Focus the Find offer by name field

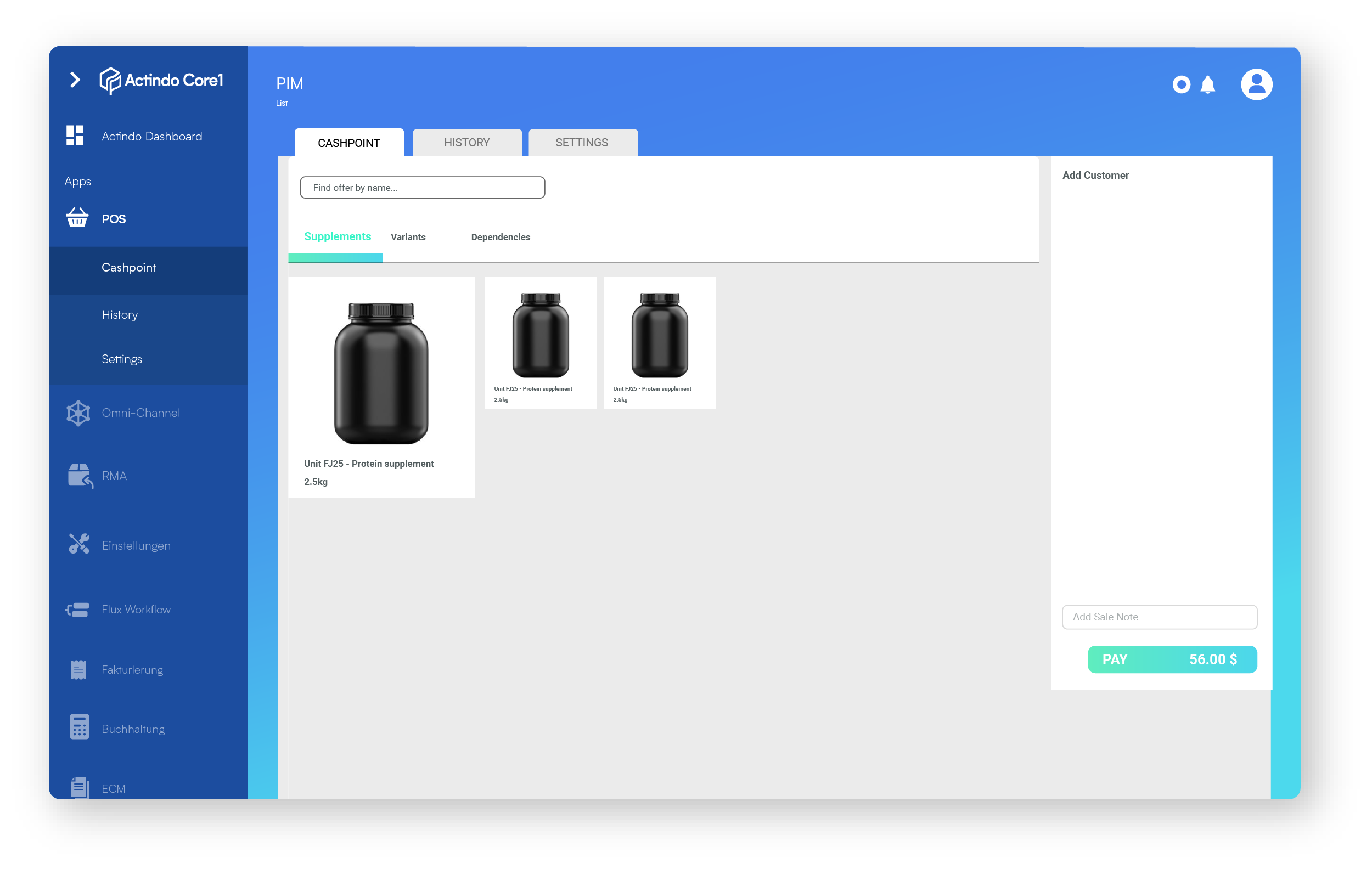coord(422,188)
